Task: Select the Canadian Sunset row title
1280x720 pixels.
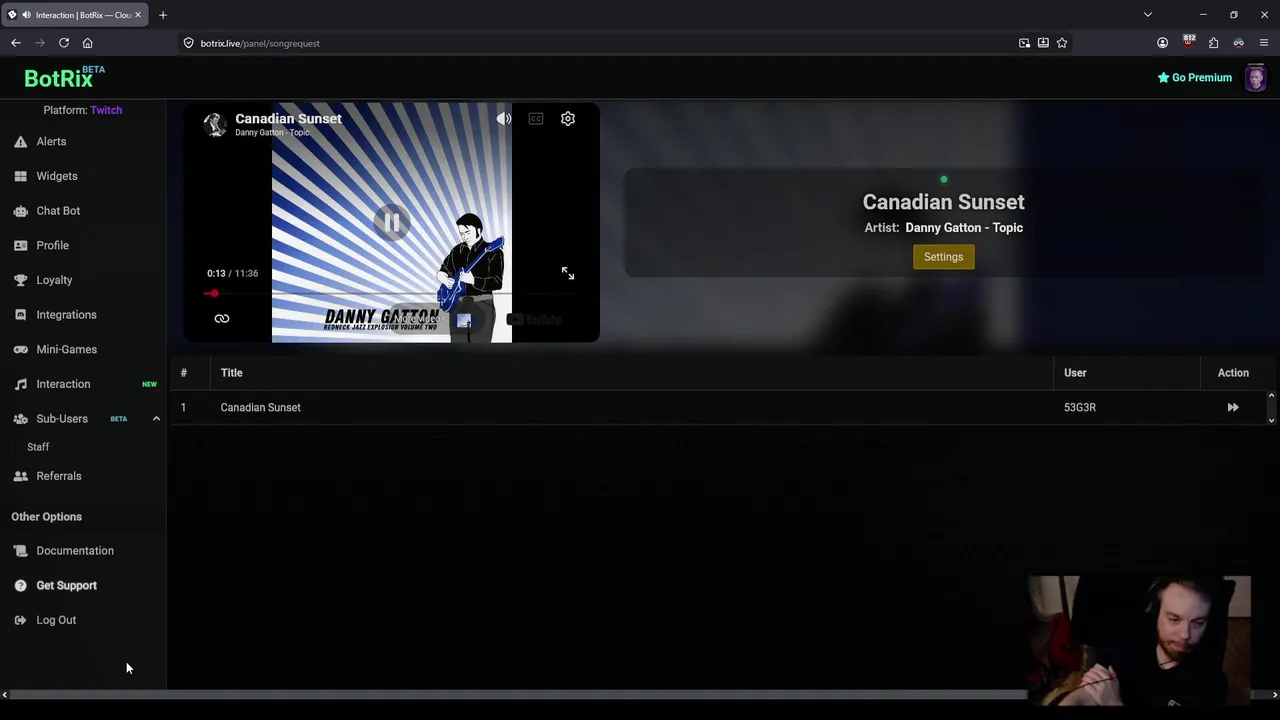Action: [260, 408]
